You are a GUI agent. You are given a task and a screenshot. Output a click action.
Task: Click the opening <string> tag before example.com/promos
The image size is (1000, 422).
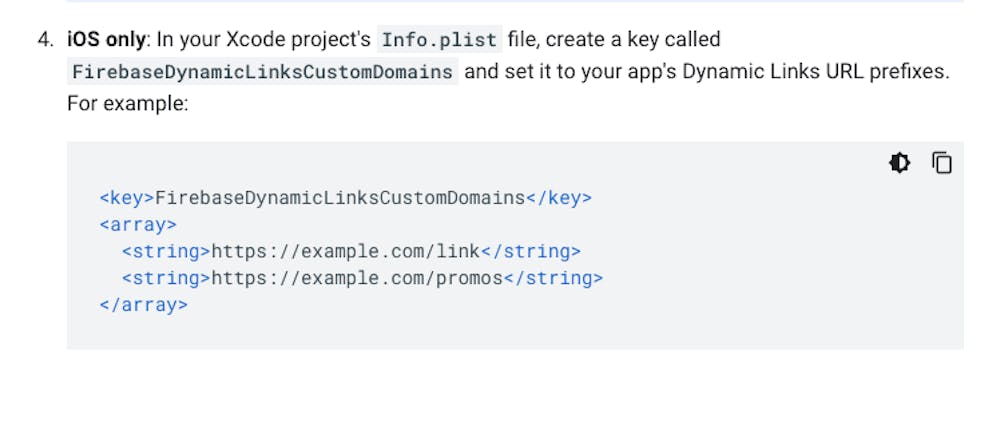pos(166,279)
